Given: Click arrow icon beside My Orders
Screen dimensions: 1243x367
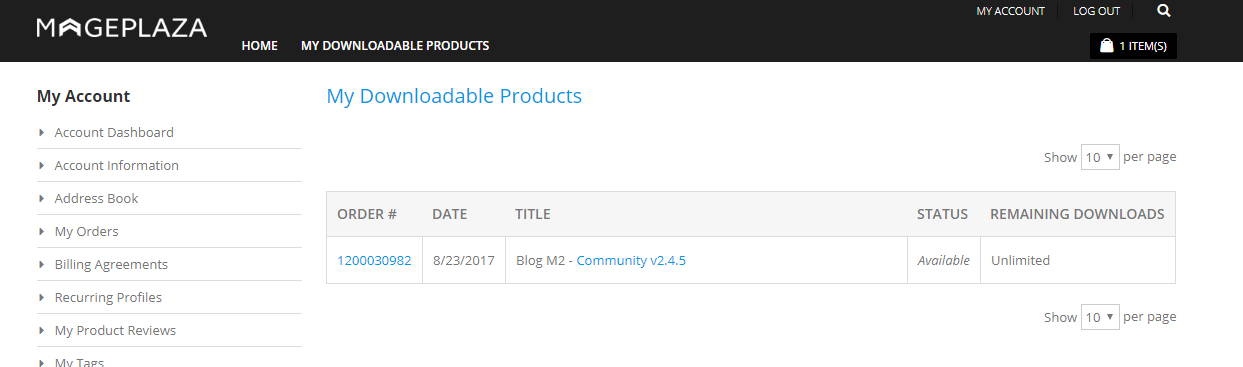Looking at the screenshot, I should point(42,231).
